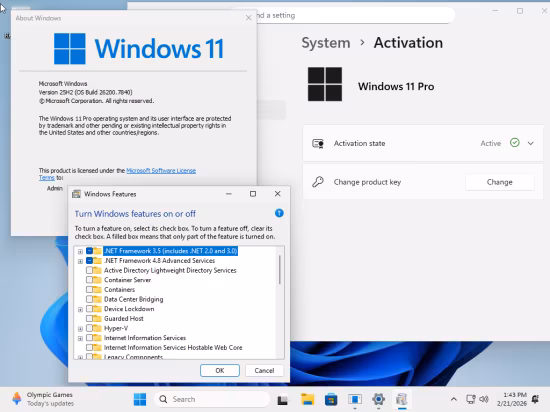Expand .NET Framework 4.8 Advanced Services node
This screenshot has height=412, width=550.
tap(80, 261)
